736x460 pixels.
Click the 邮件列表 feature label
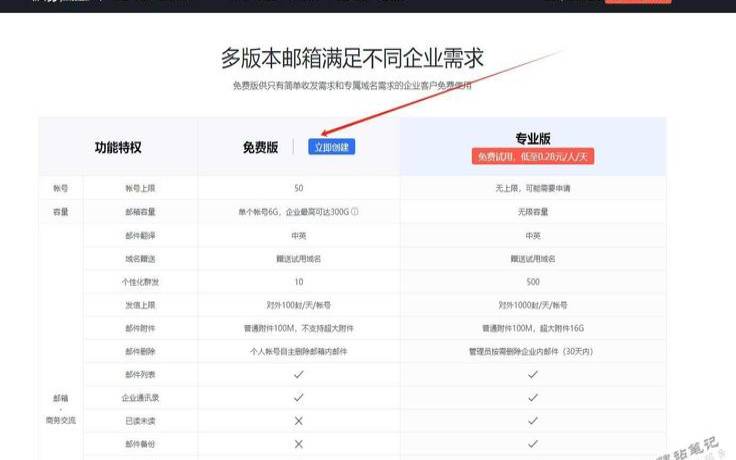point(140,375)
